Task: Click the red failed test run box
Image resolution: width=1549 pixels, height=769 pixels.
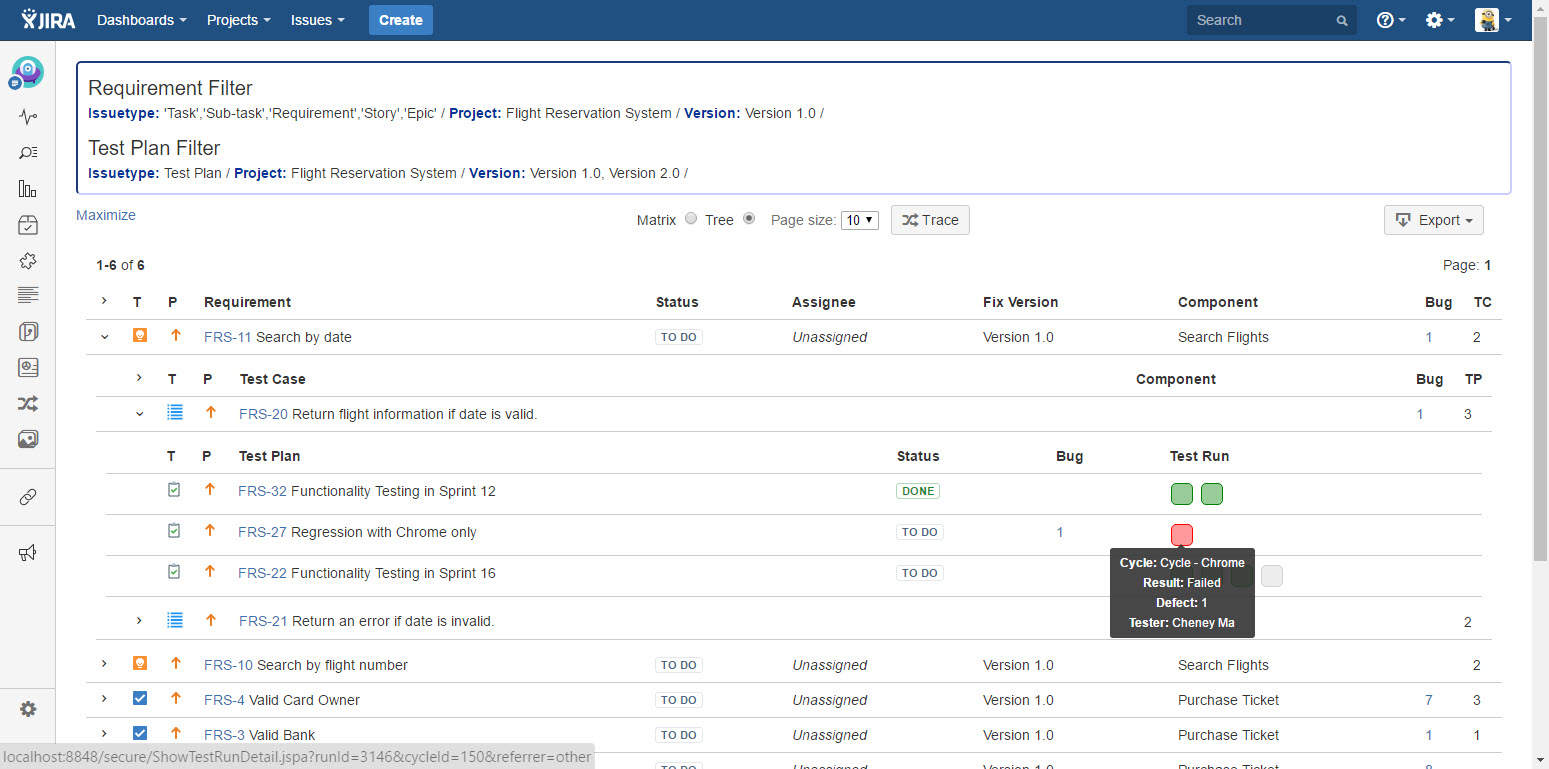Action: [1181, 534]
